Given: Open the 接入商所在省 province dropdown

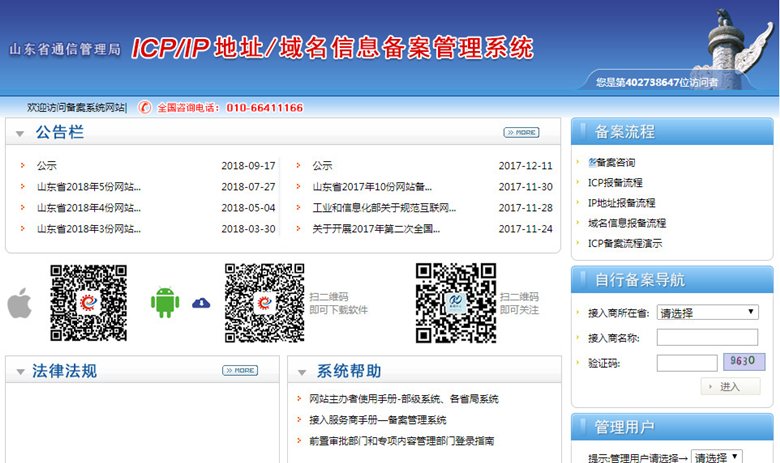Looking at the screenshot, I should pos(707,313).
